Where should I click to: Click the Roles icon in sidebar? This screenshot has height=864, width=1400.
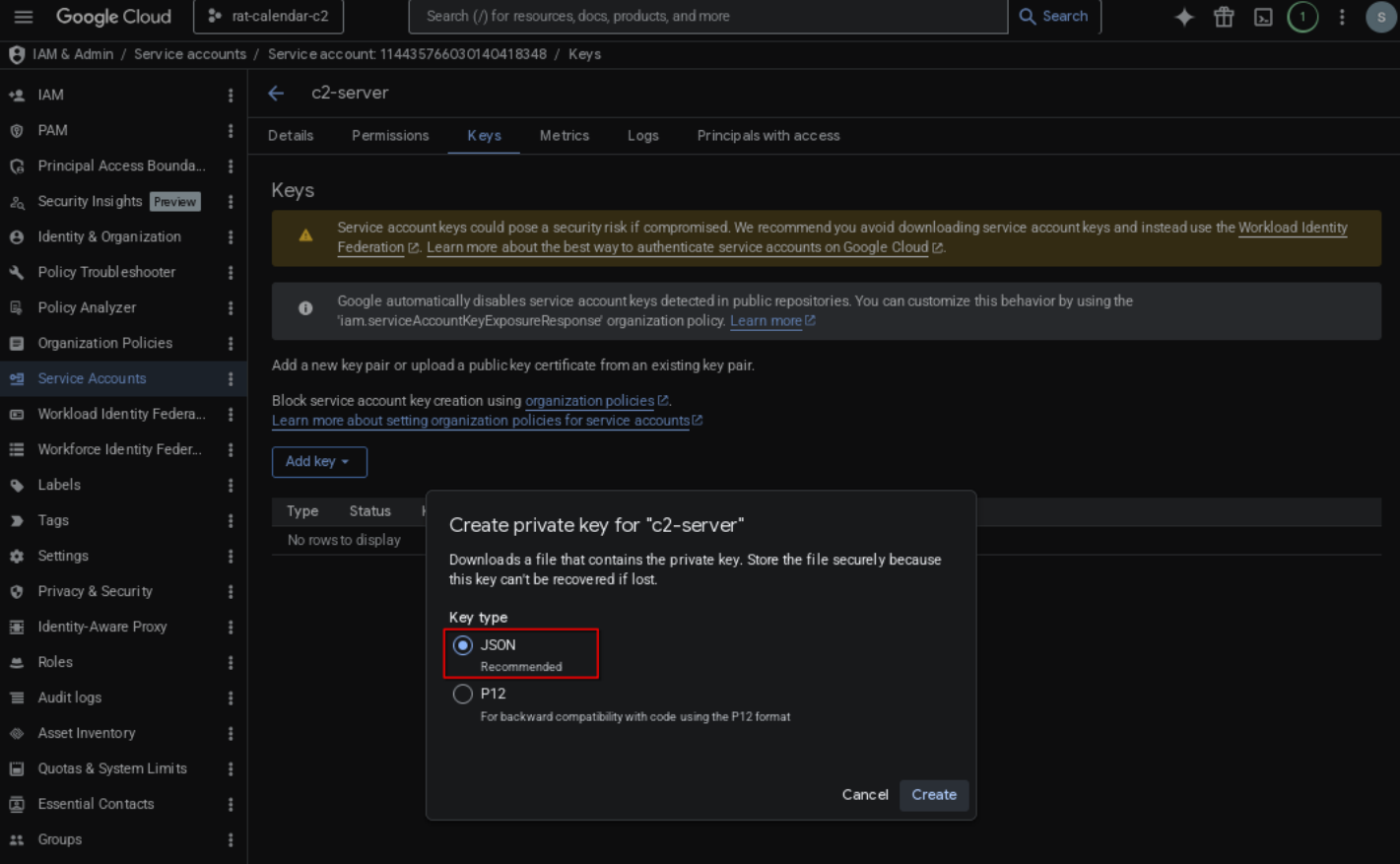pos(17,663)
